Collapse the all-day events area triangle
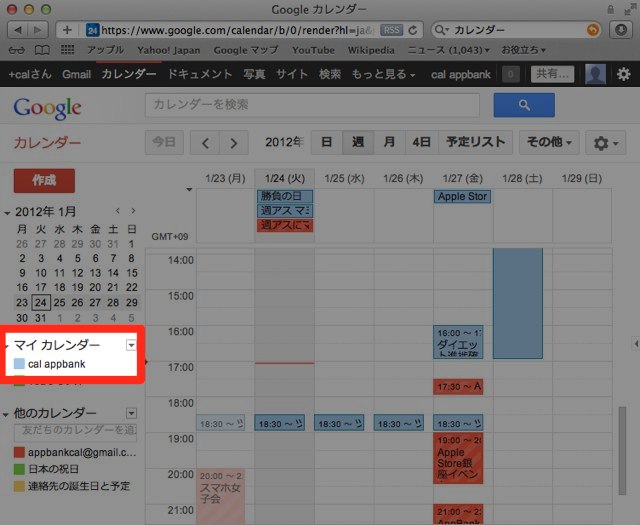Viewport: 640px width, 525px height. pos(189,189)
